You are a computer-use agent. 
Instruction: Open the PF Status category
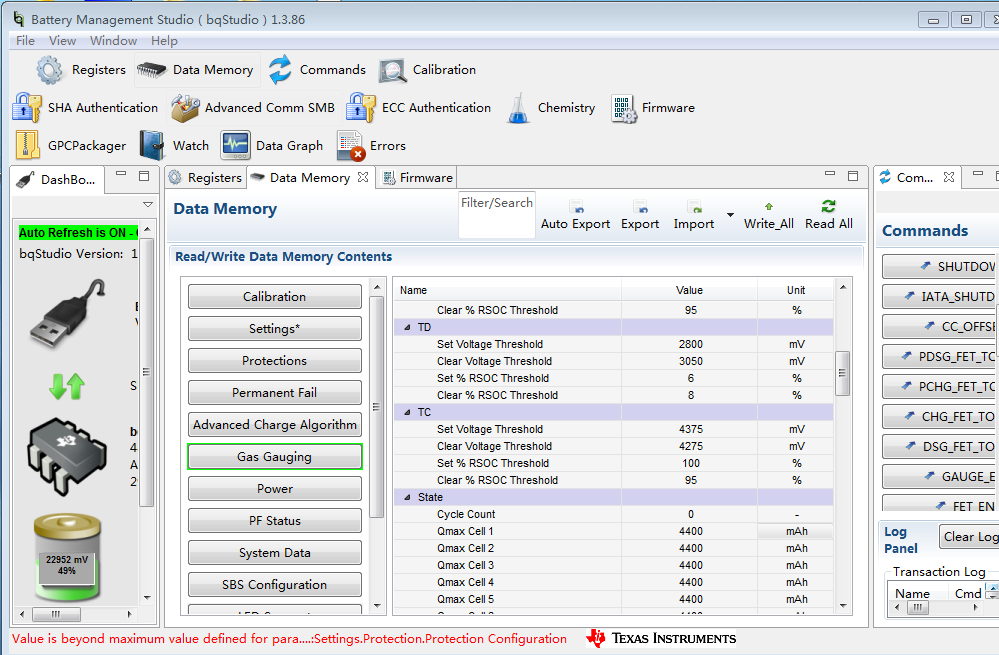[275, 521]
